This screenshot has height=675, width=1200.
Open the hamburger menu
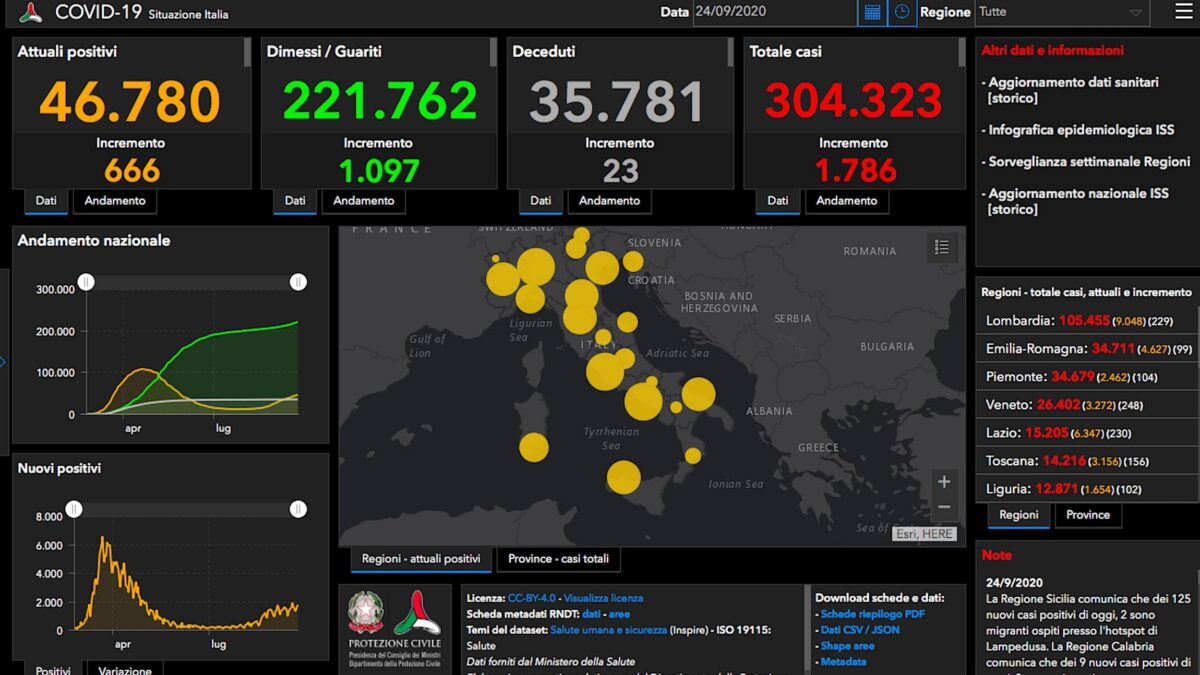1183,12
